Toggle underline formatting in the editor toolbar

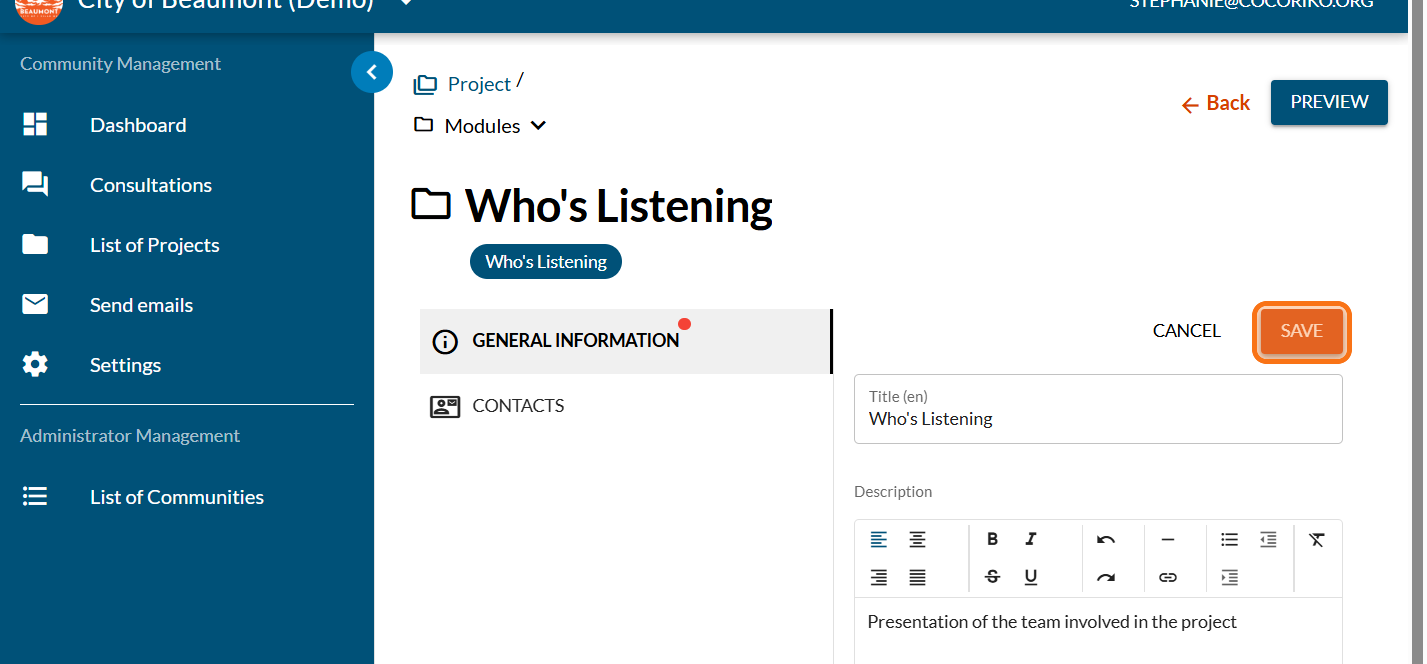1030,577
